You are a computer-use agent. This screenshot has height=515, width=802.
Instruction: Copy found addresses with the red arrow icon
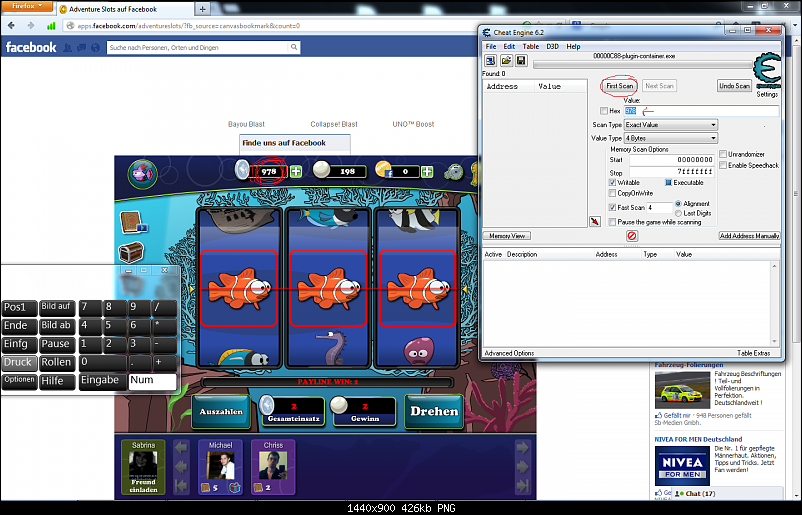(x=594, y=221)
